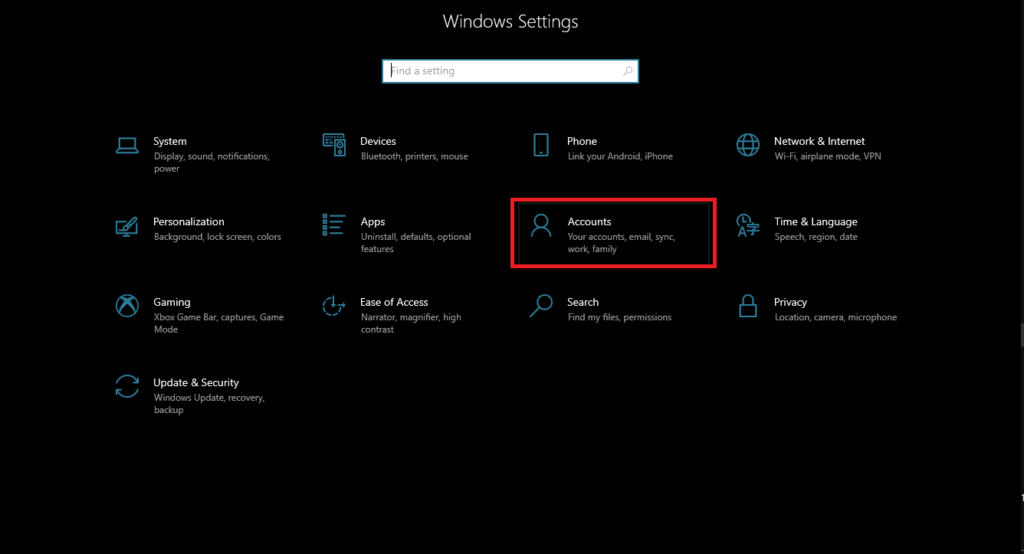Click the Gaming Xbox icon

pos(127,306)
